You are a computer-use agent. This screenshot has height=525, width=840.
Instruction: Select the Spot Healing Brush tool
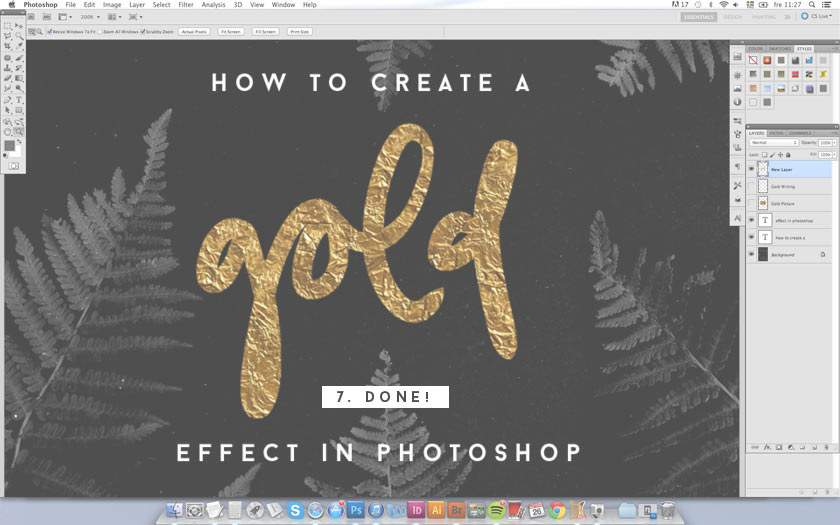pos(8,58)
